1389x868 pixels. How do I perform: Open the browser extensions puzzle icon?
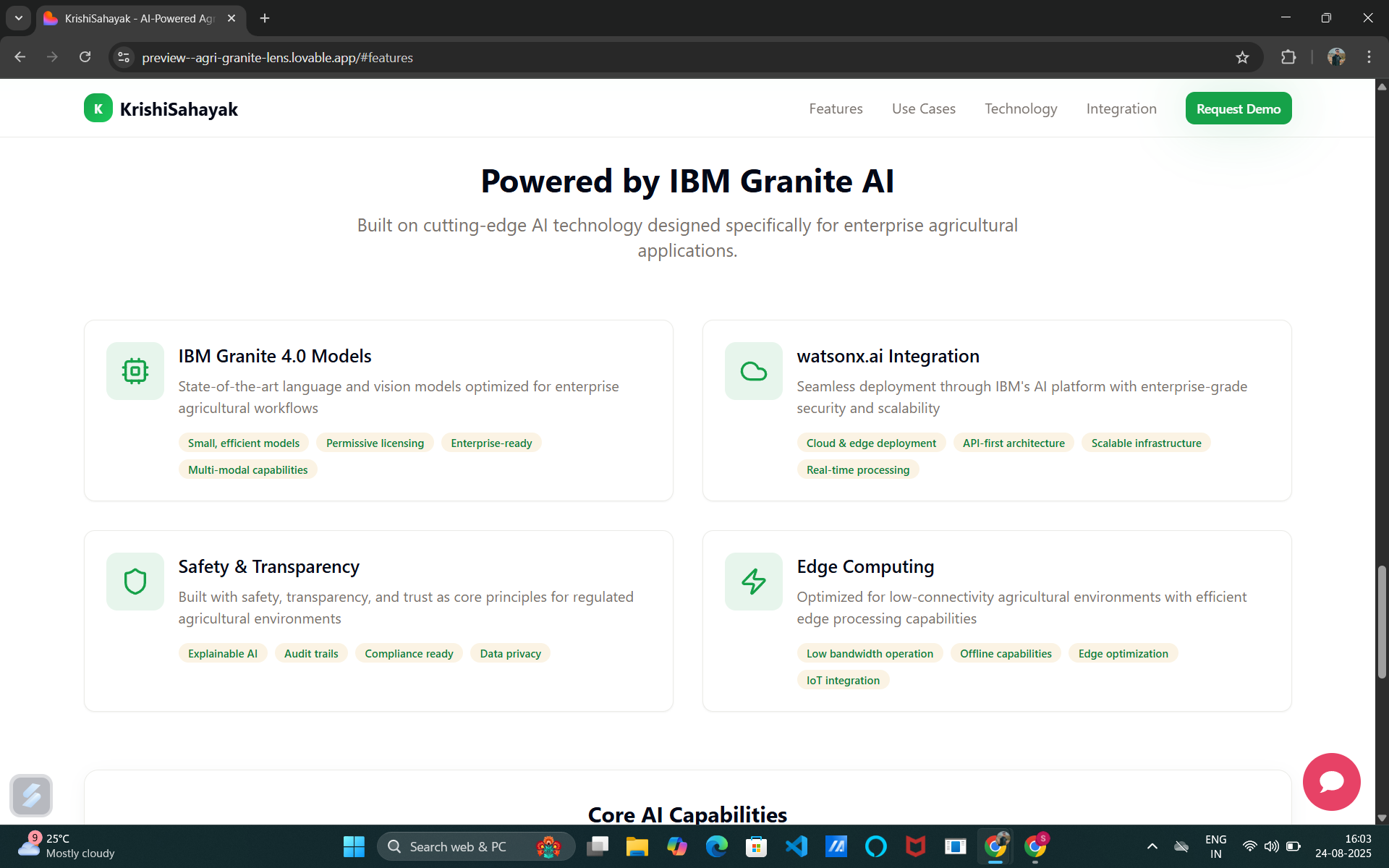tap(1288, 58)
